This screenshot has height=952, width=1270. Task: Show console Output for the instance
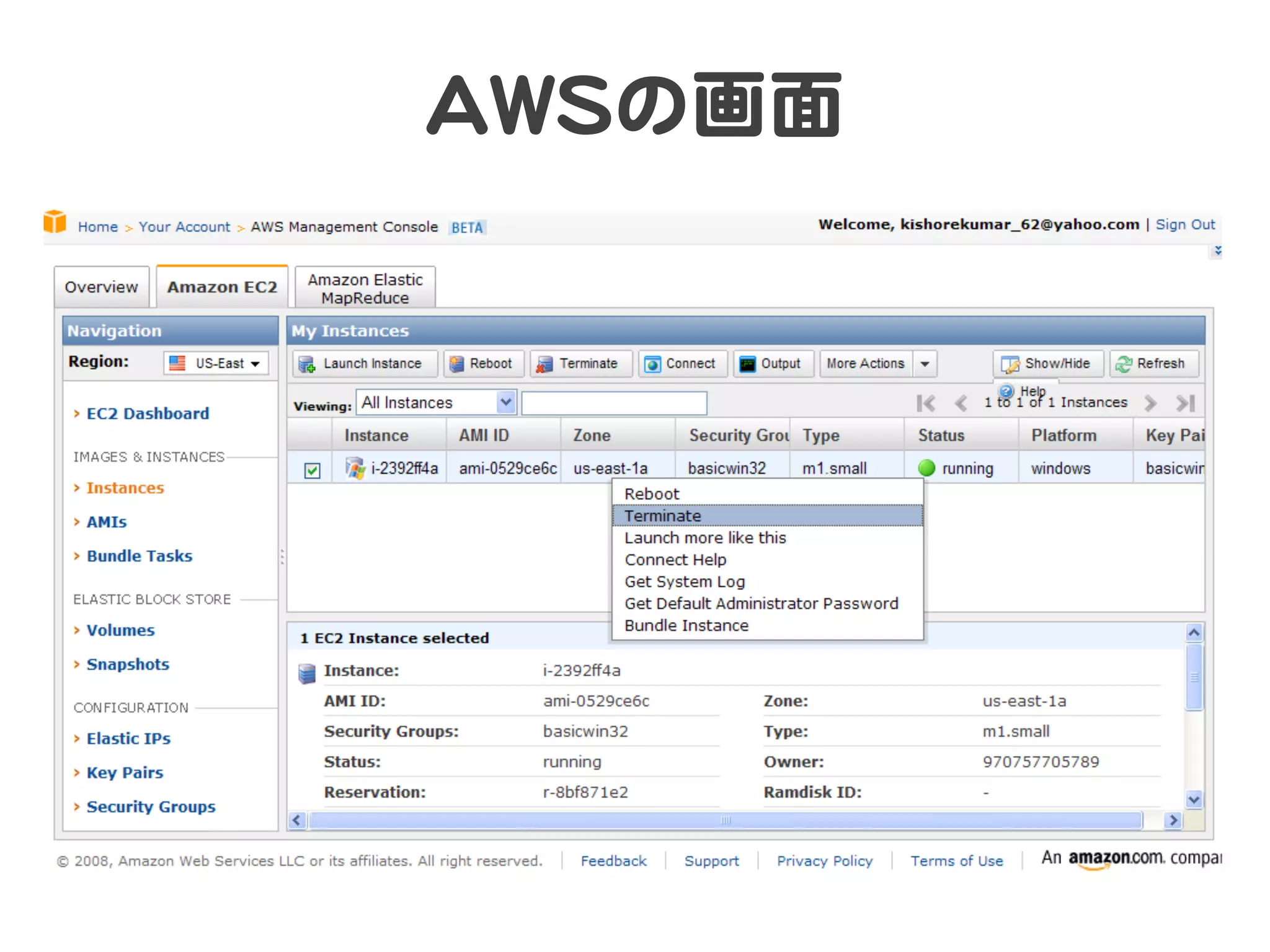click(773, 364)
